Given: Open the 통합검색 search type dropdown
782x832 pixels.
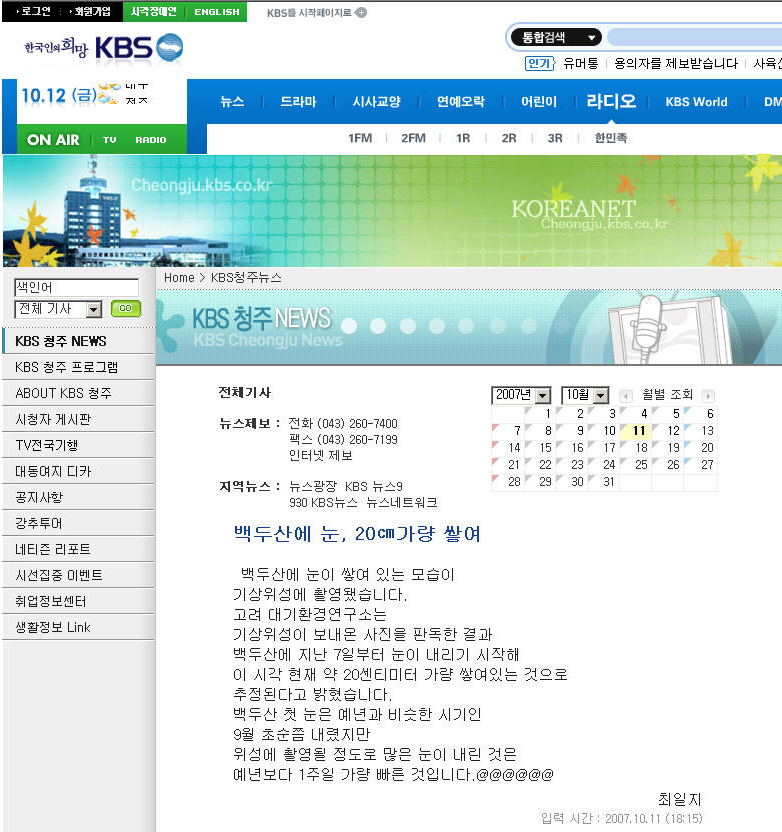Looking at the screenshot, I should [555, 37].
